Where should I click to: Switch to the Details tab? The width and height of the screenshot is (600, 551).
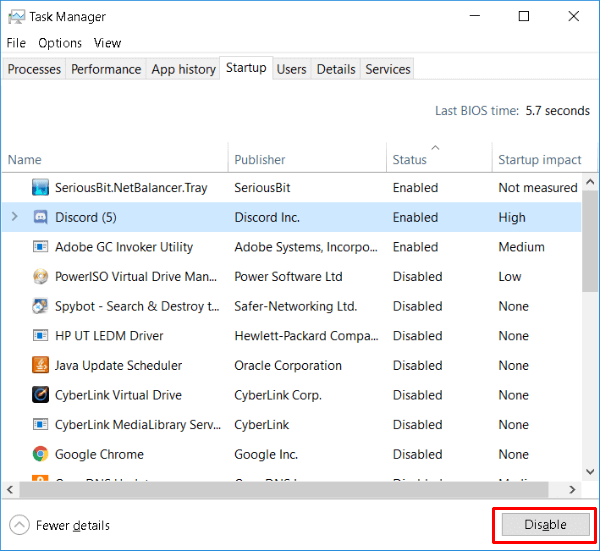coord(336,69)
